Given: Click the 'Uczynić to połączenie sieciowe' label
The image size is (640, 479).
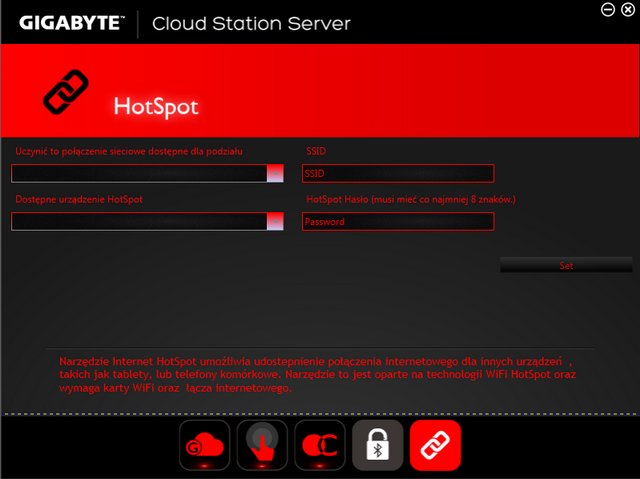Looking at the screenshot, I should point(129,151).
